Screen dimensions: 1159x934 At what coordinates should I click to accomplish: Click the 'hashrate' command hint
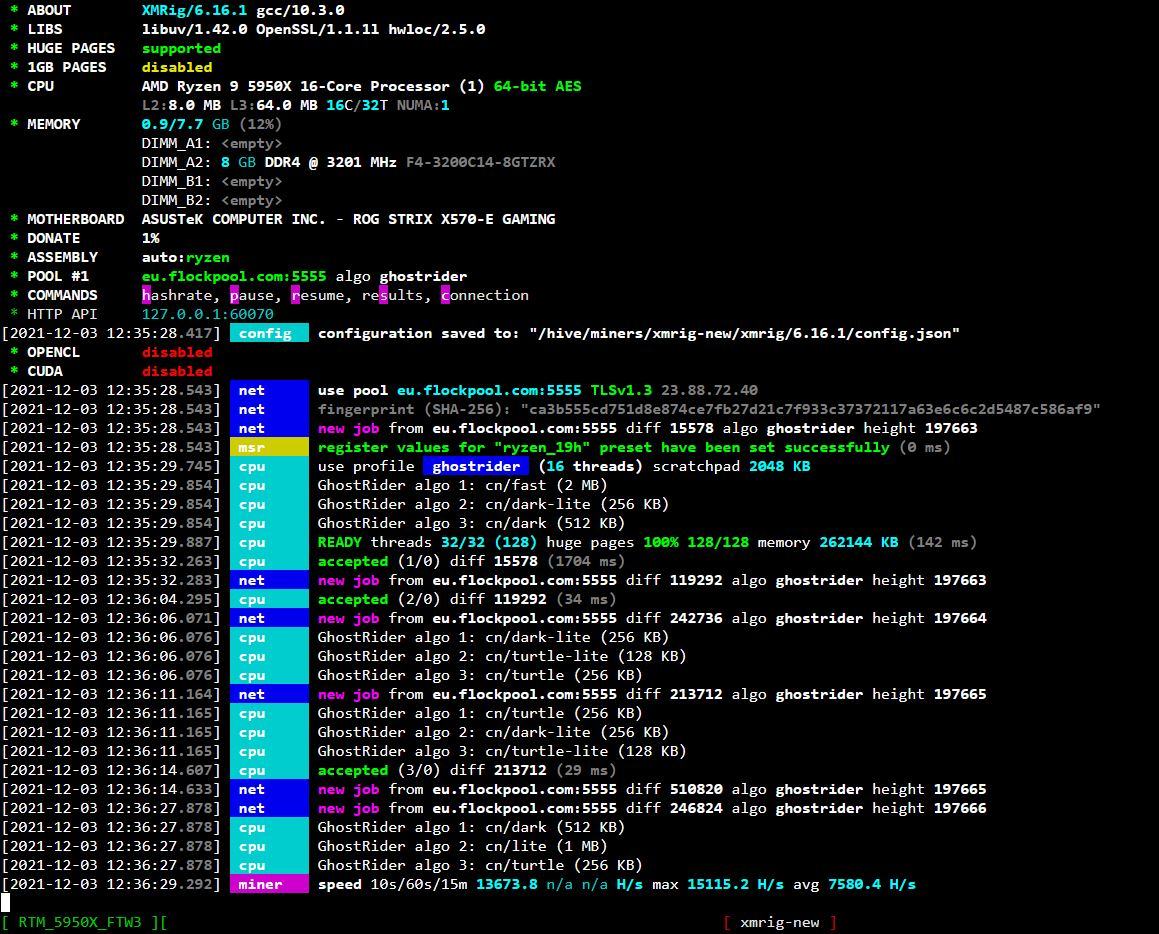pos(177,296)
